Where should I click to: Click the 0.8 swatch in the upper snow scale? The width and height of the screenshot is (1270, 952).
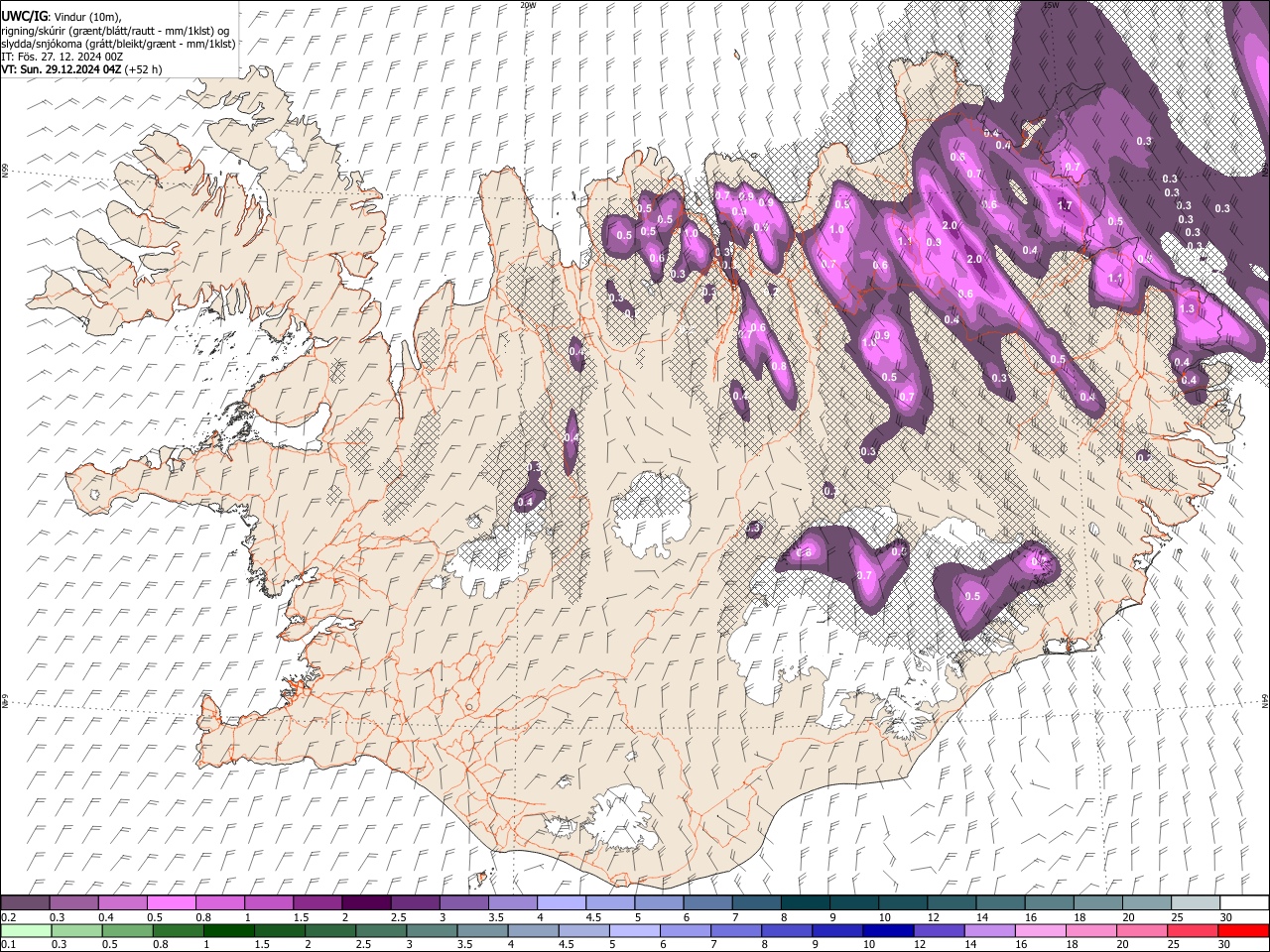pos(220,903)
